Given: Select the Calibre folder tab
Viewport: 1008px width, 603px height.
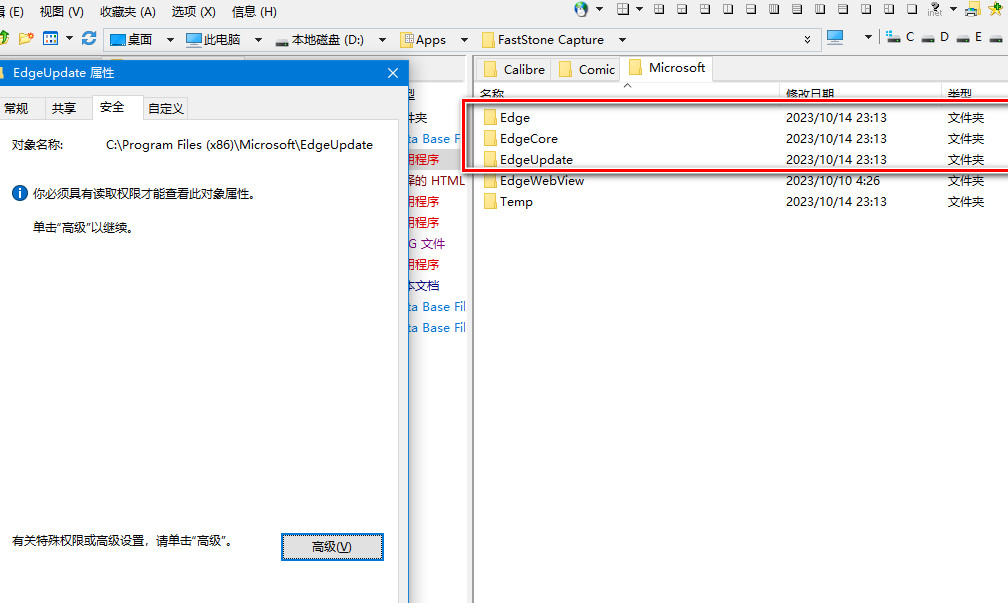Looking at the screenshot, I should (x=514, y=69).
